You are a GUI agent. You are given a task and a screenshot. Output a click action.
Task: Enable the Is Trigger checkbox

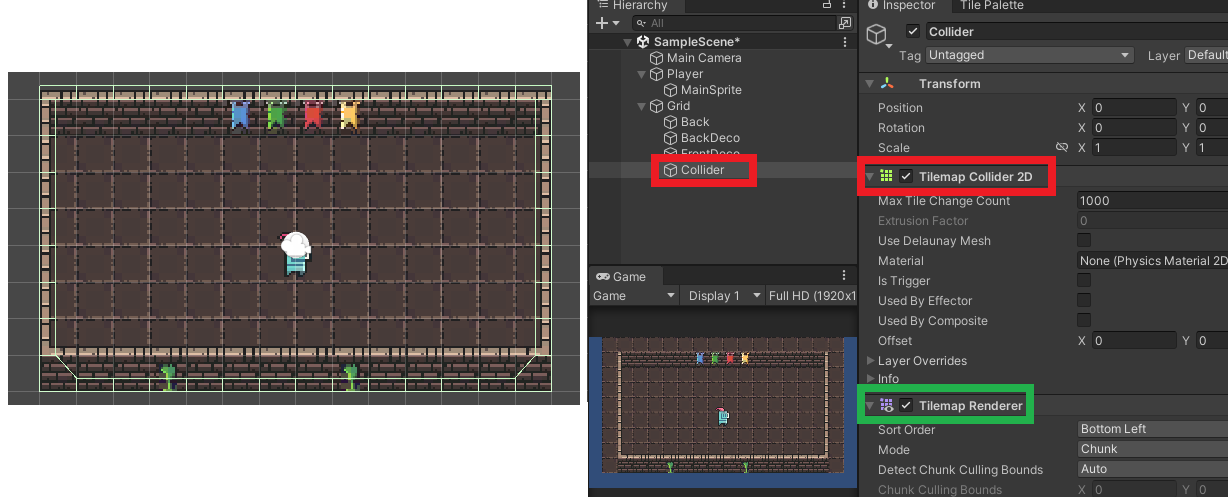1084,281
